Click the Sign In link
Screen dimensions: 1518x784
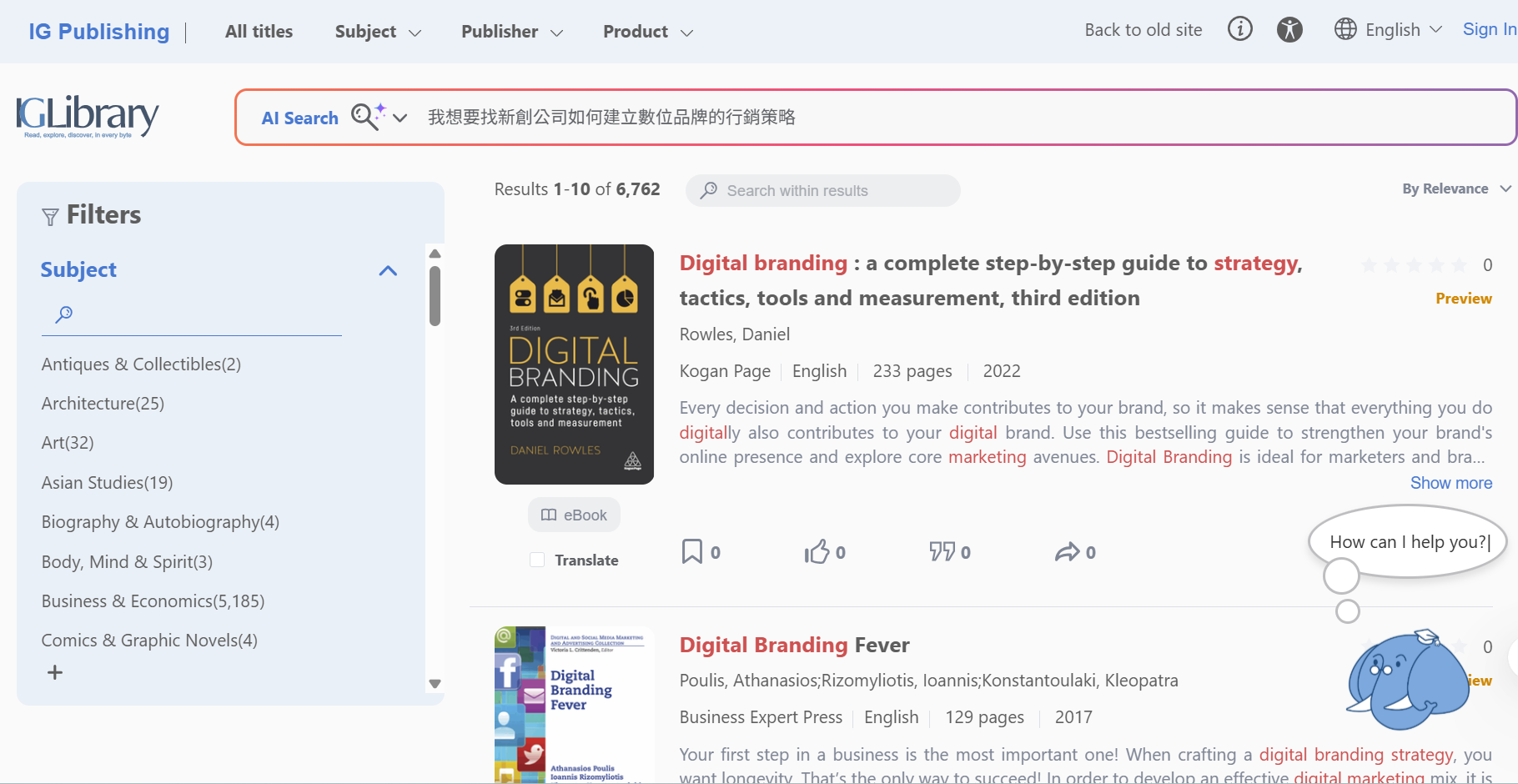coord(1490,29)
